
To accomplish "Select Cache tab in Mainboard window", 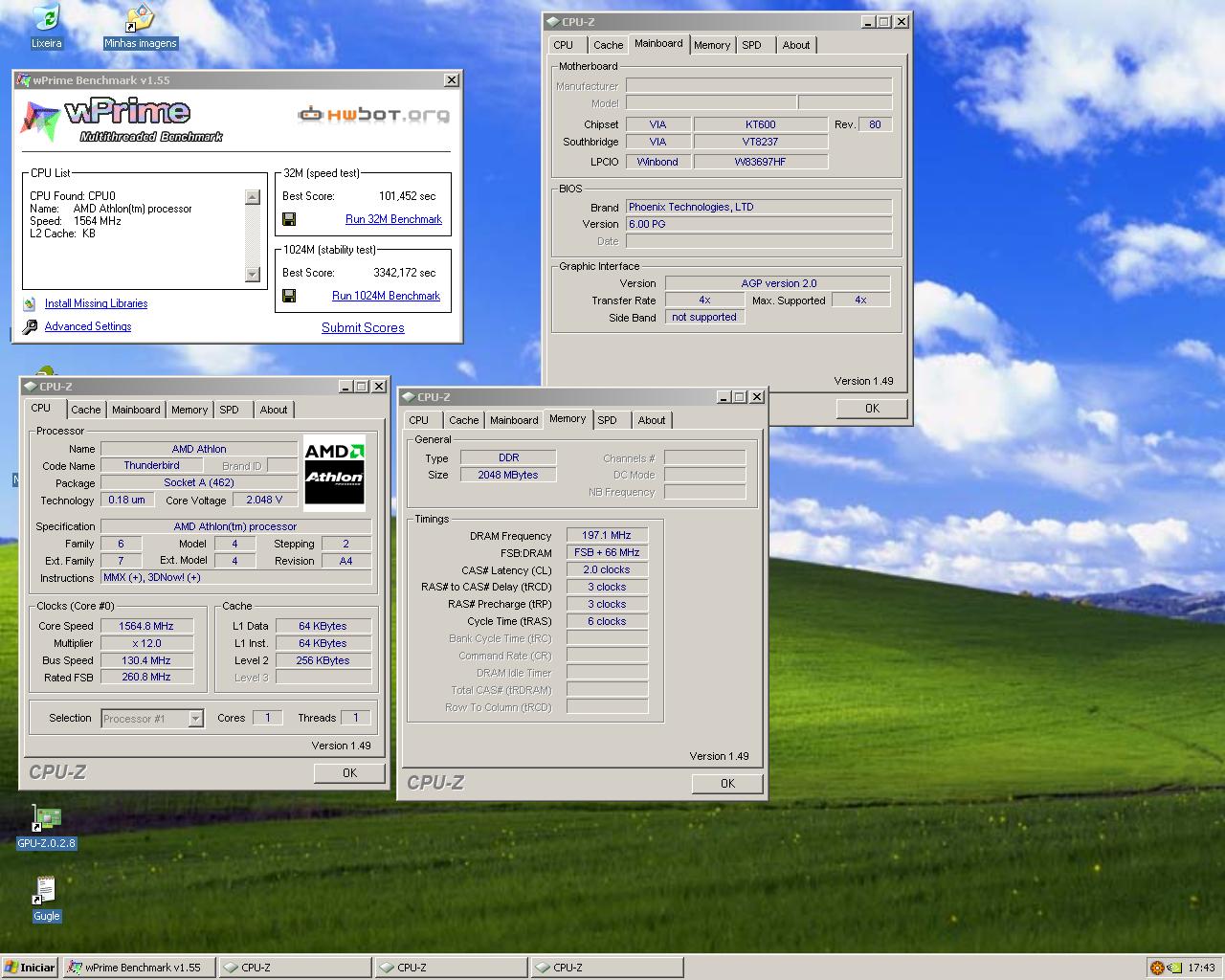I will tap(608, 45).
